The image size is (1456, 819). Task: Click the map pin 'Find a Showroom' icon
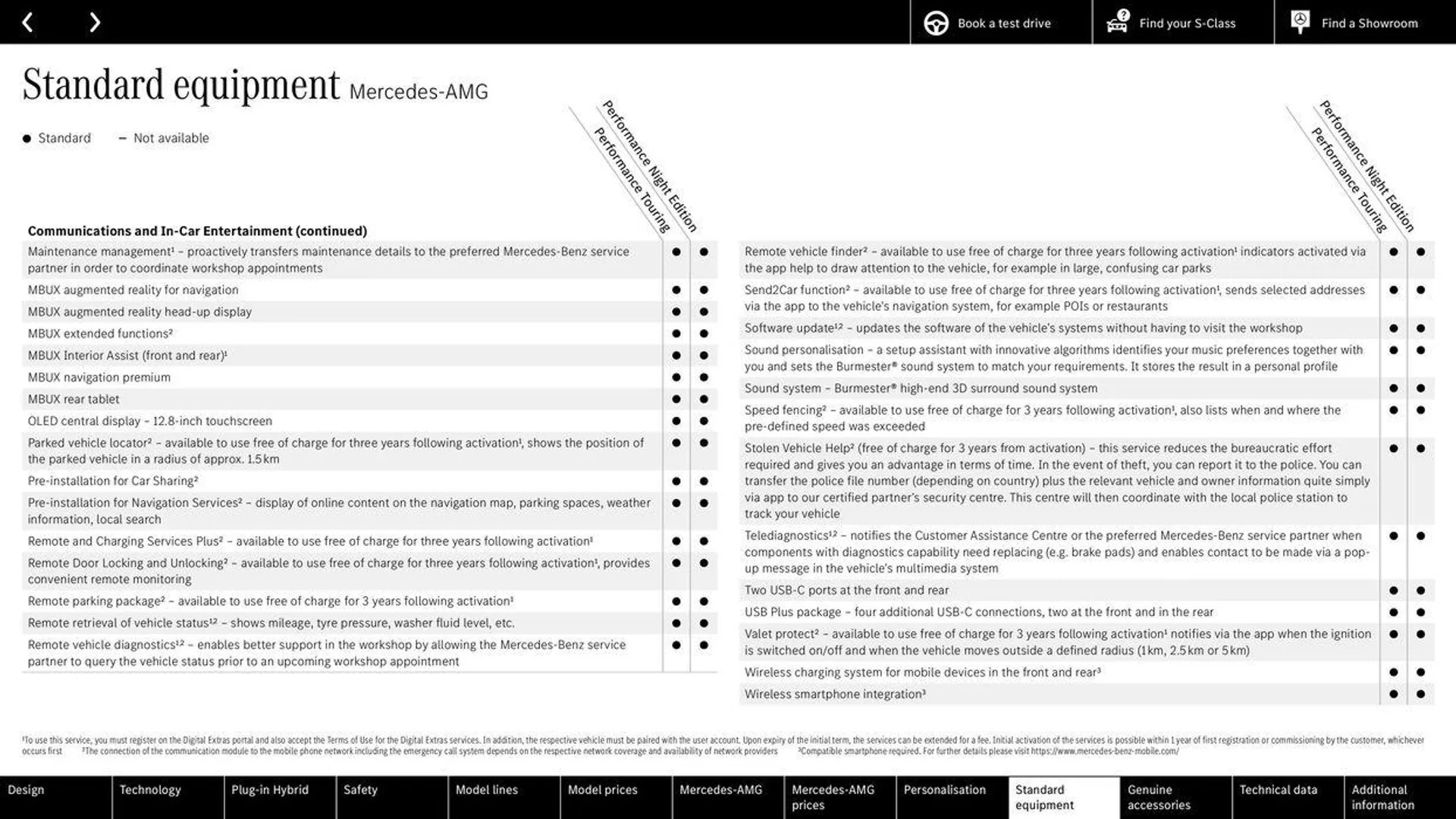pos(1299,22)
